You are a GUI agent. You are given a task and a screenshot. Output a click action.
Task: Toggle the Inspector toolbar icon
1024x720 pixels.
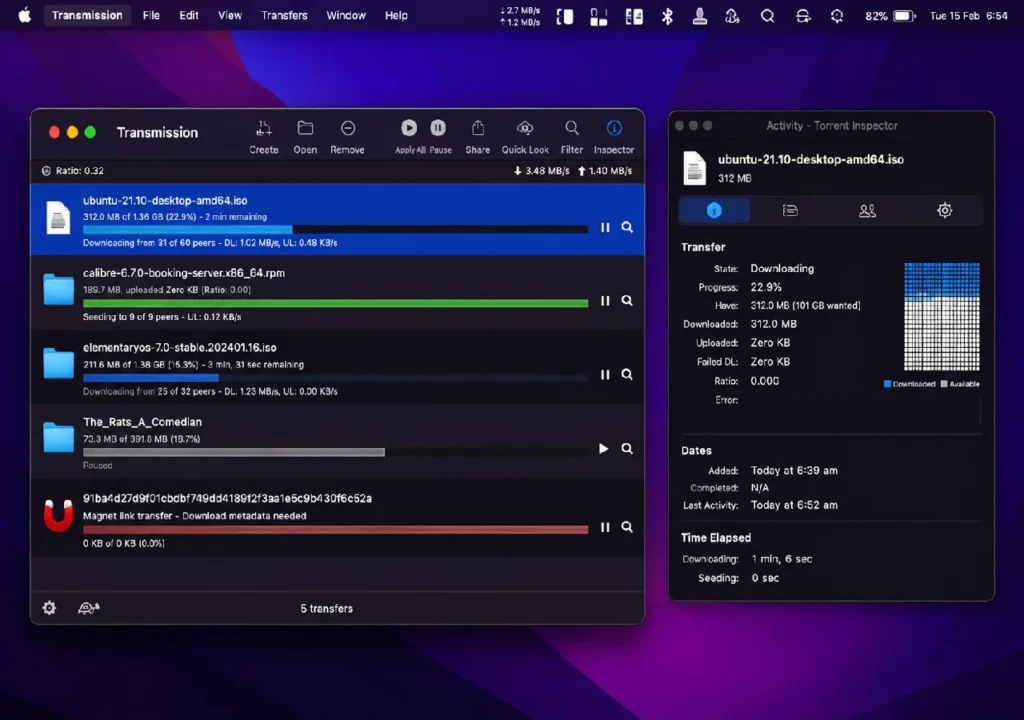[614, 128]
